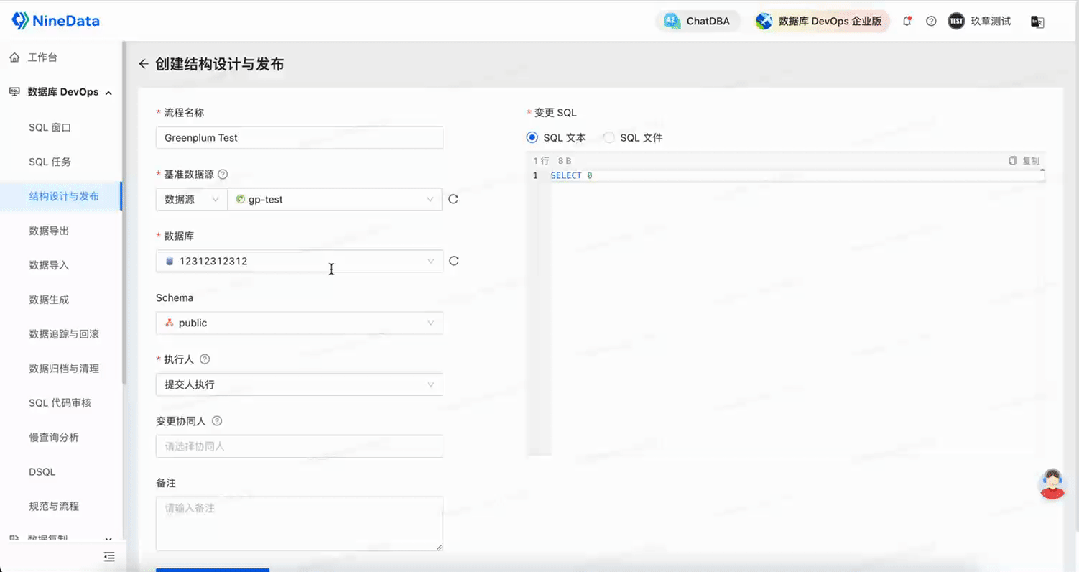Screen dimensions: 1079x572
Task: Open the customer service avatar widget
Action: [1051, 484]
